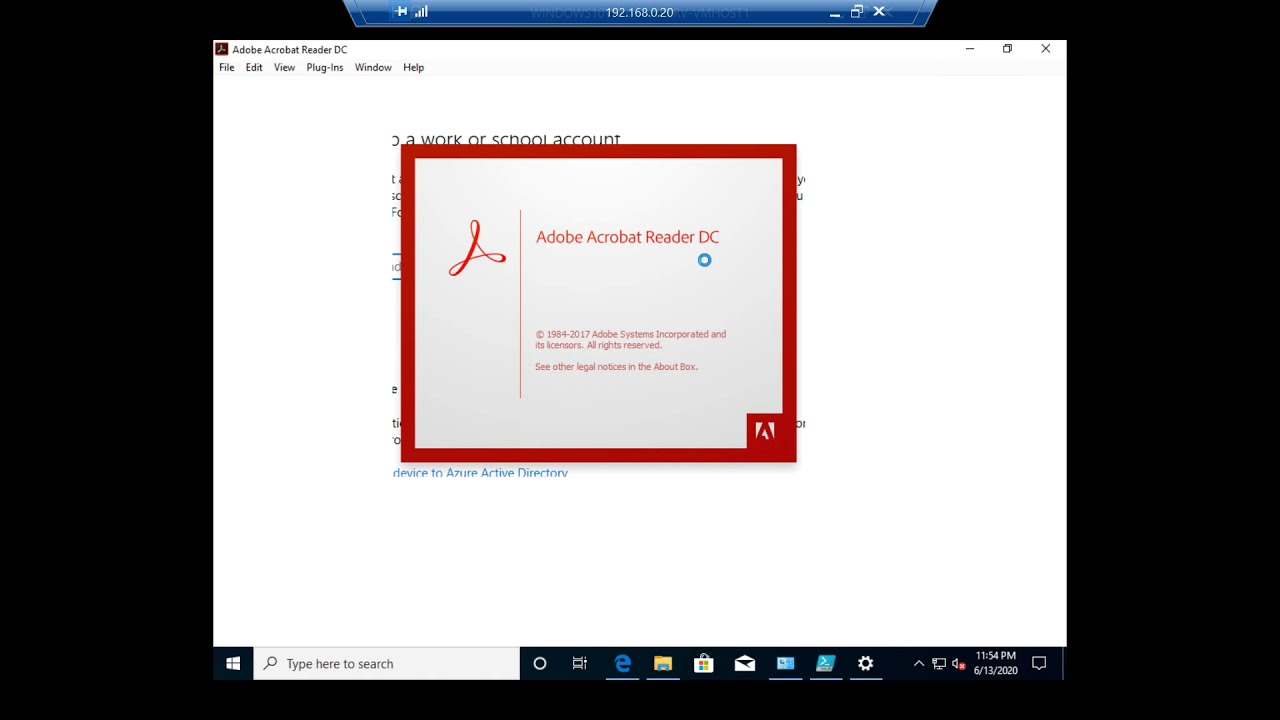
Task: Click the taskbar clock showing 11:54 PM
Action: (x=996, y=663)
